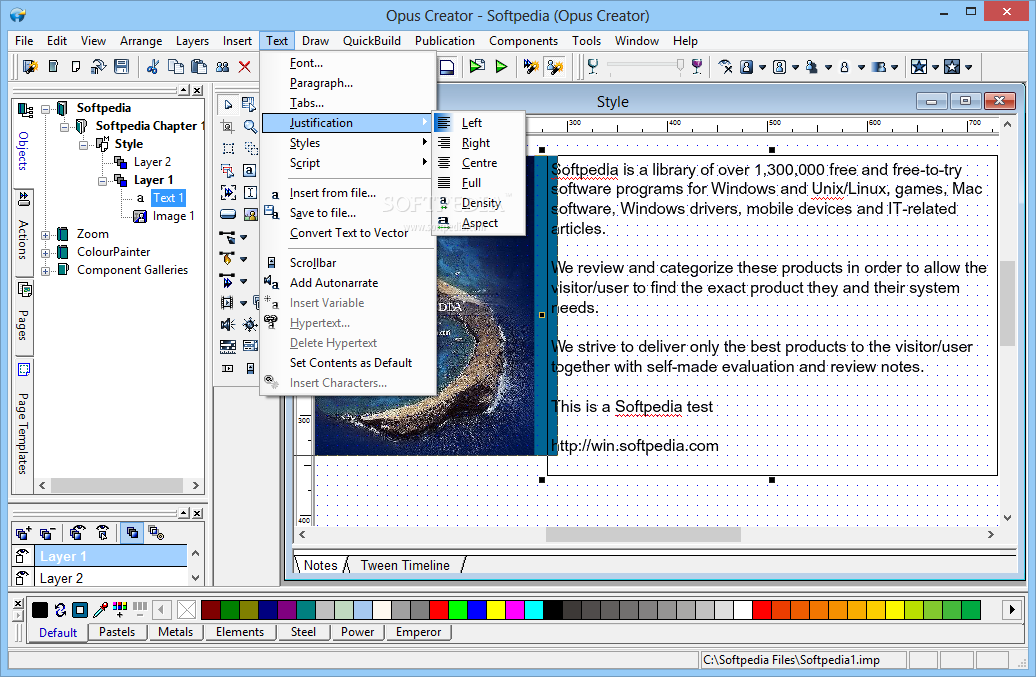
Task: Select the Image 1 tree item
Action: click(x=174, y=216)
